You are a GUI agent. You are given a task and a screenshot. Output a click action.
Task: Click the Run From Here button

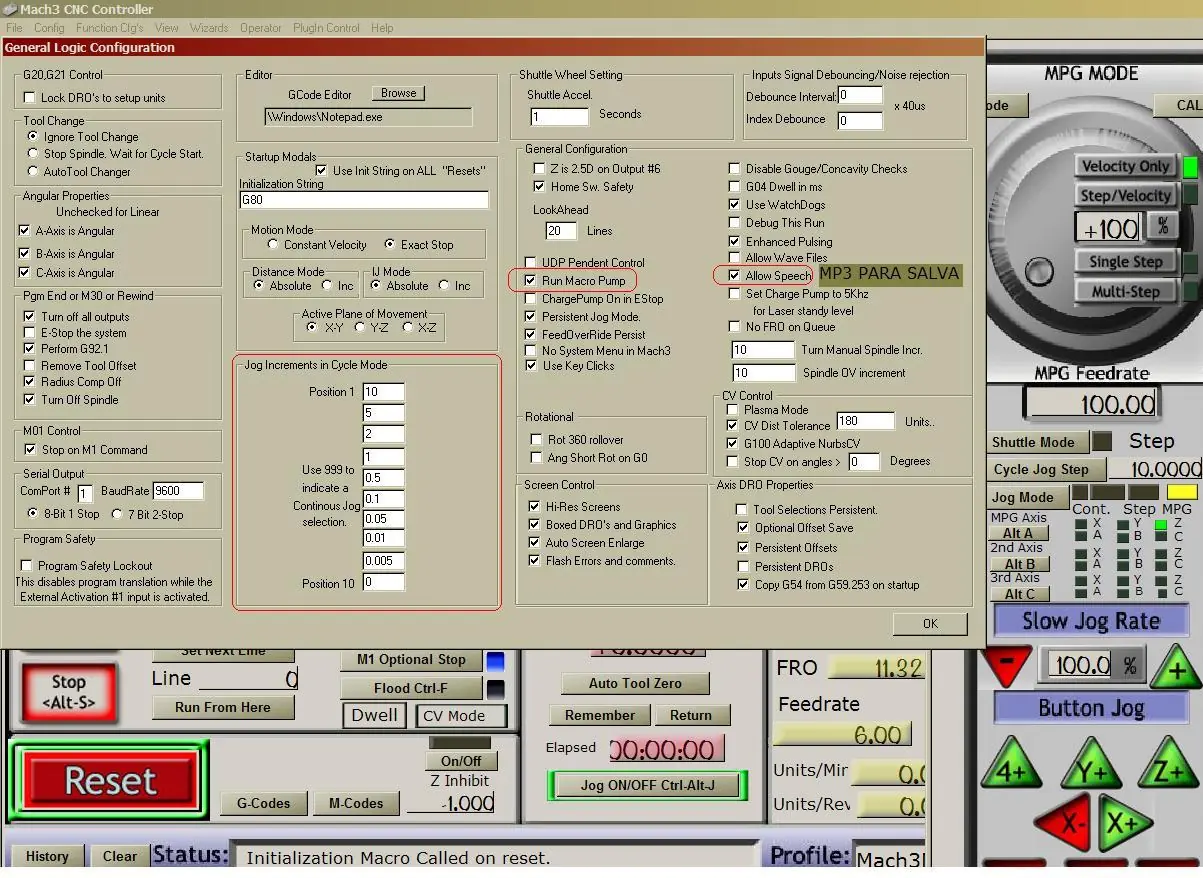tap(222, 707)
